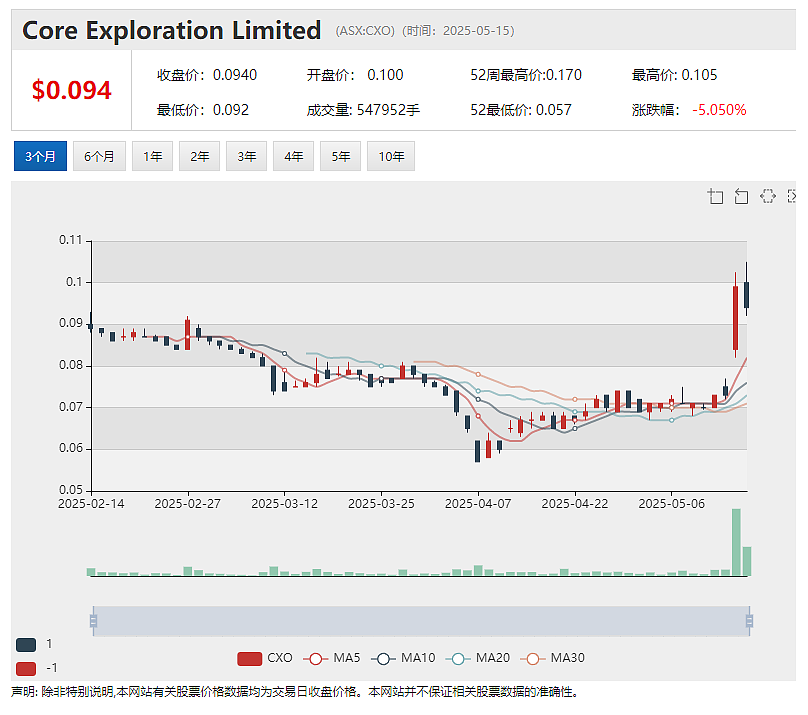Screen dimensions: 808x715
Task: Click the (ASX:CXO) ticker label
Action: tap(365, 31)
